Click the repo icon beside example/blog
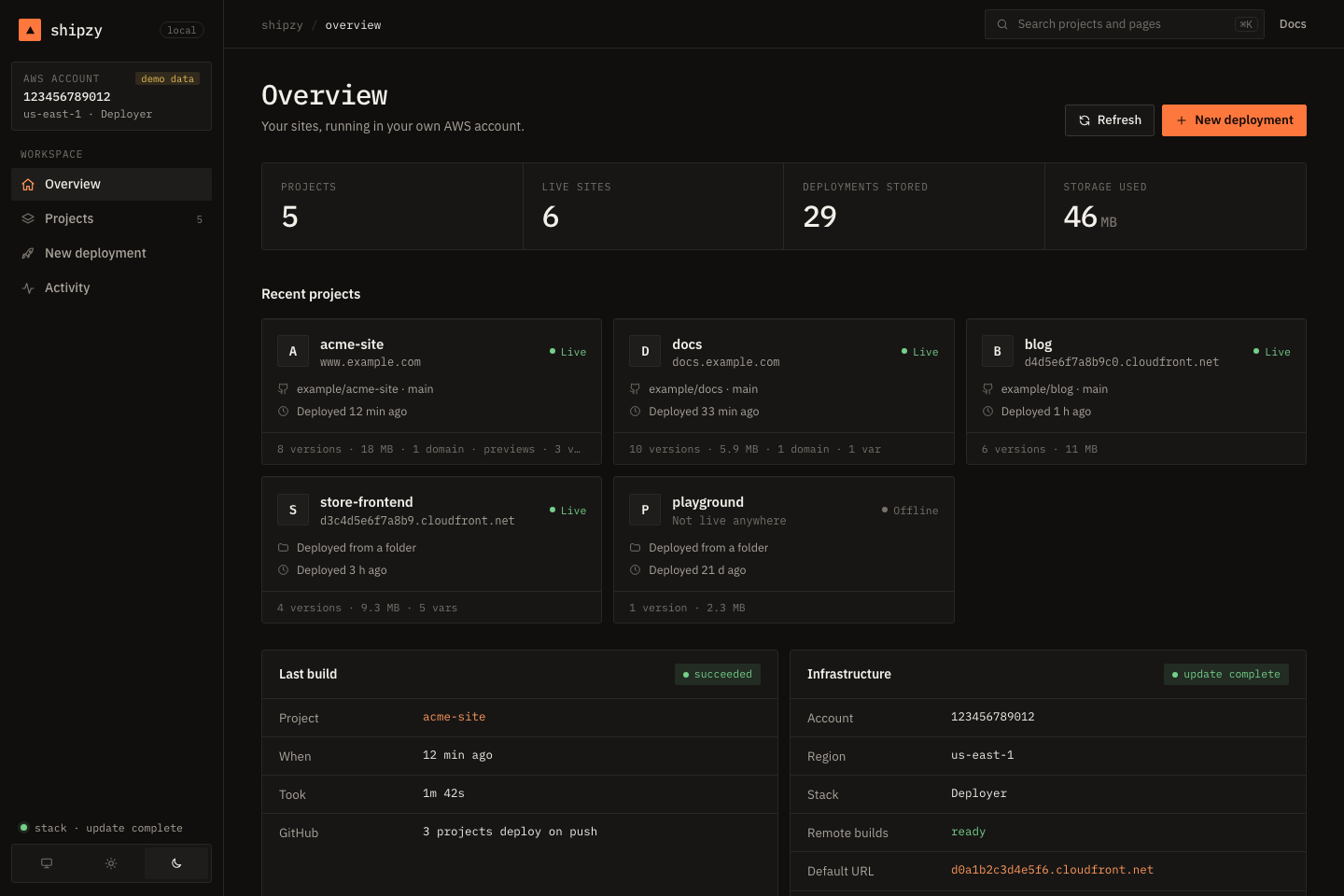 987,389
